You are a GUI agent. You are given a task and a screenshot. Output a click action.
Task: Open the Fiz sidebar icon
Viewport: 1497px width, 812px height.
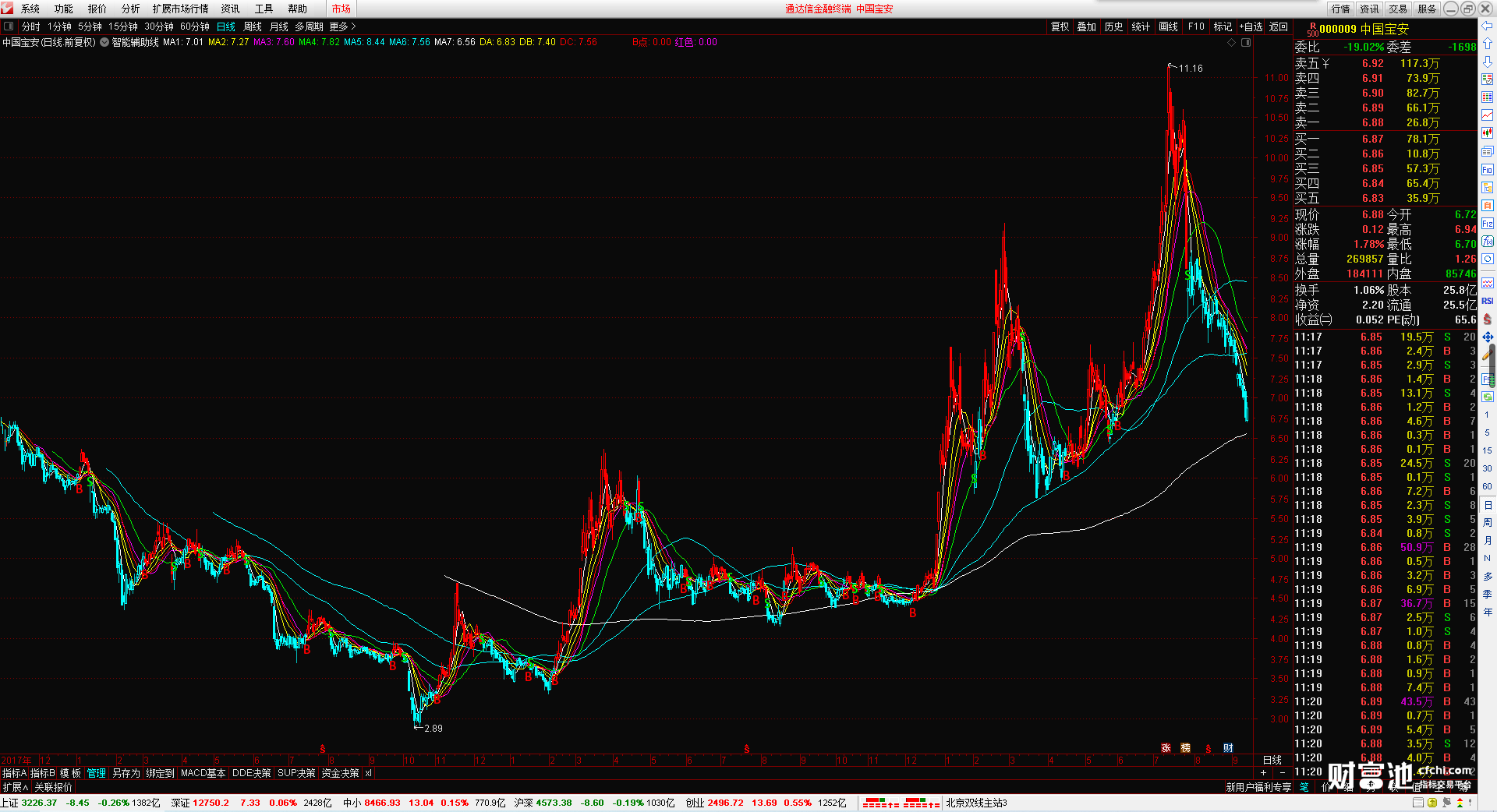click(x=1487, y=224)
